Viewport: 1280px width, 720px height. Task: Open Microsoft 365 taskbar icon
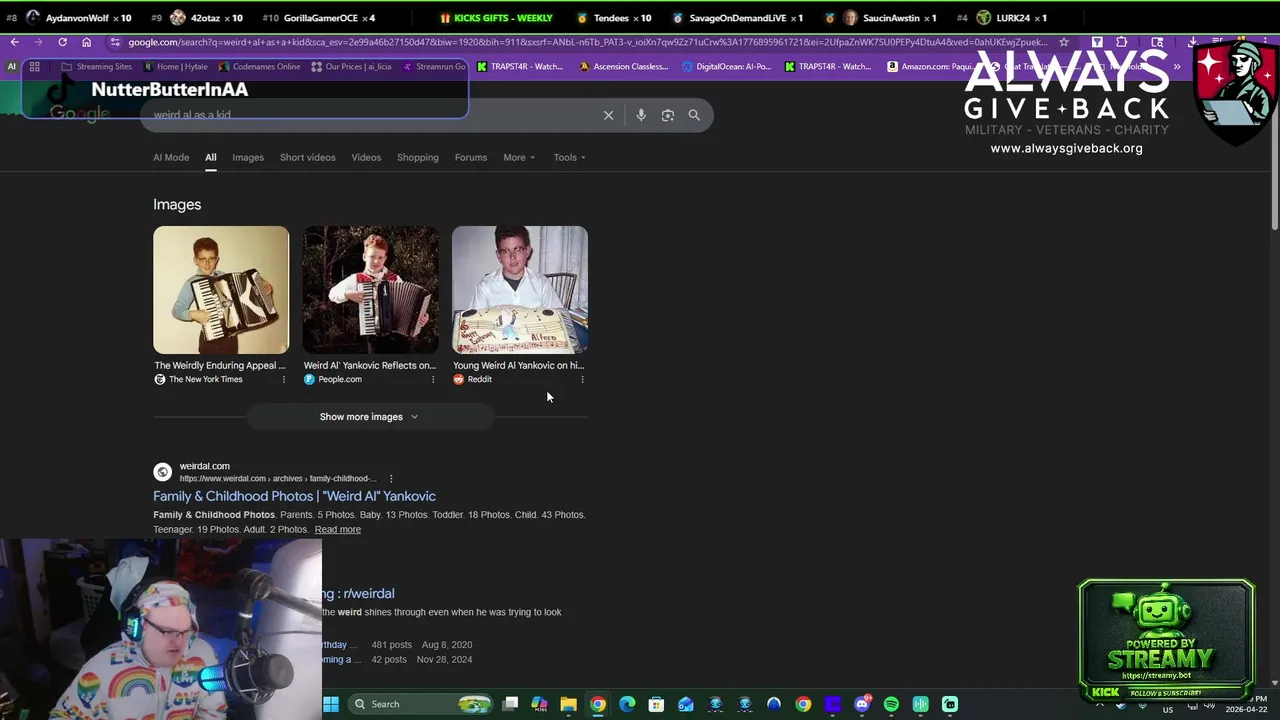[x=539, y=704]
